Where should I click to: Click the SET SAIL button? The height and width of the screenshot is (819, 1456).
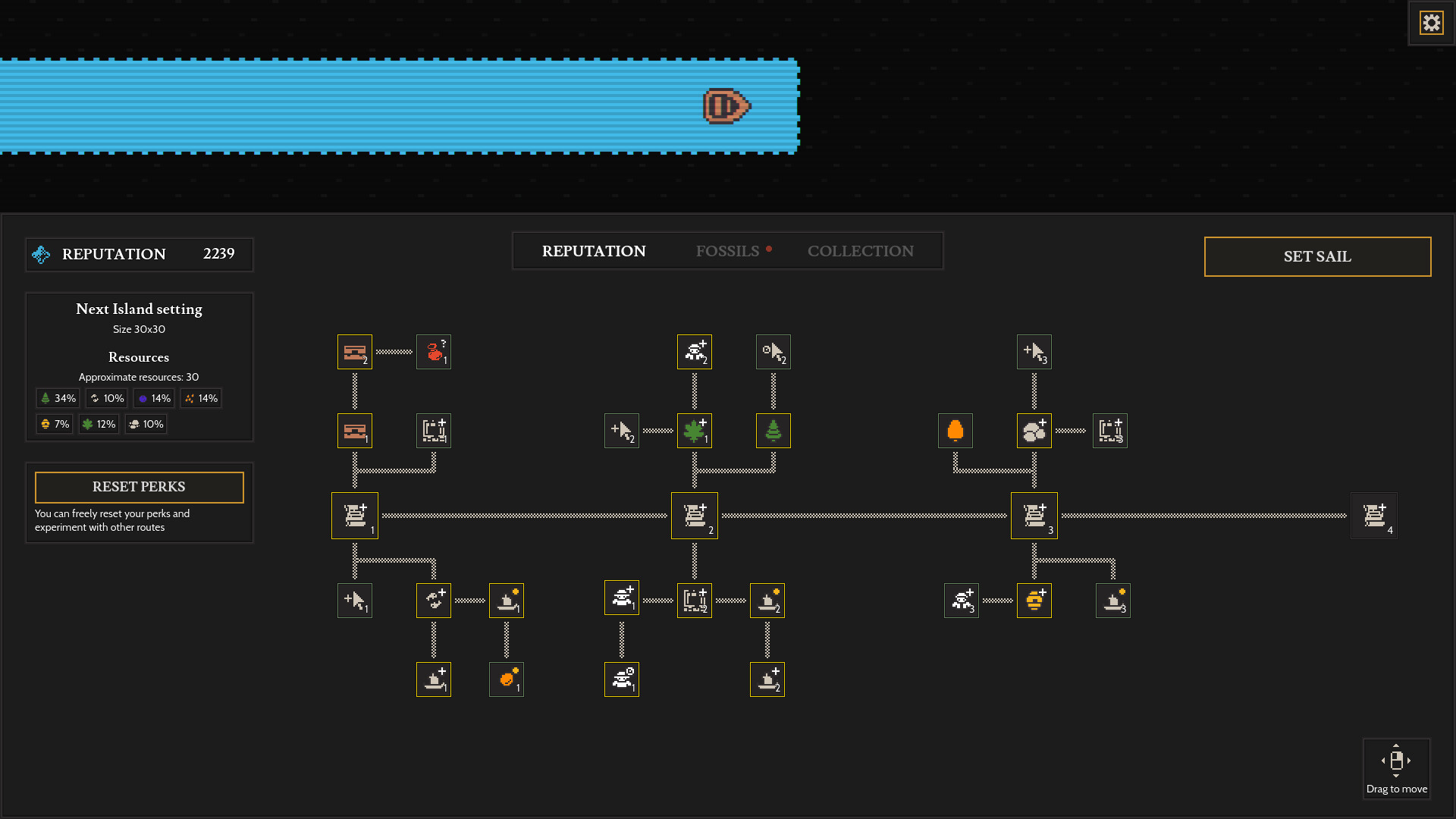click(1317, 256)
